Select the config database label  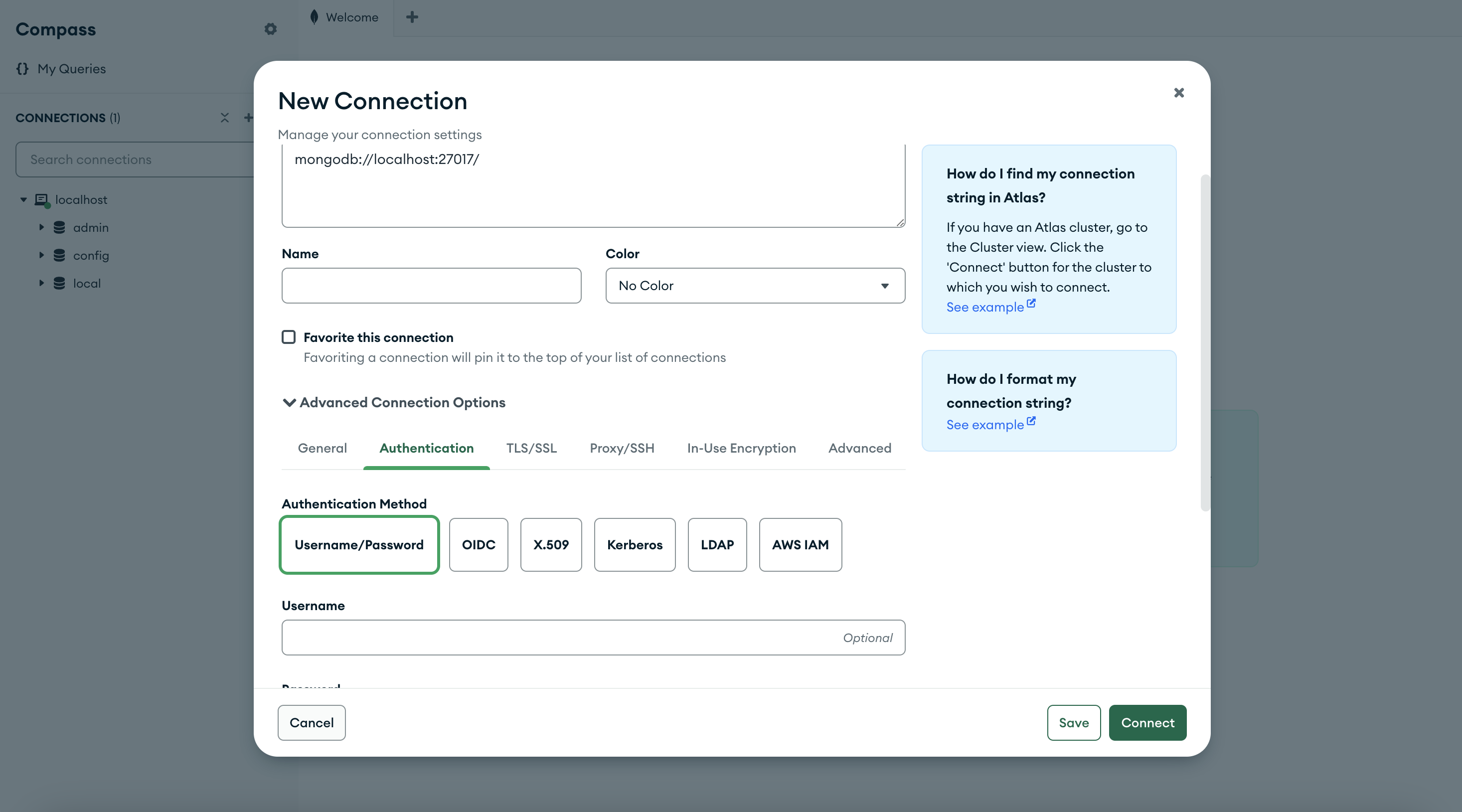(x=91, y=255)
